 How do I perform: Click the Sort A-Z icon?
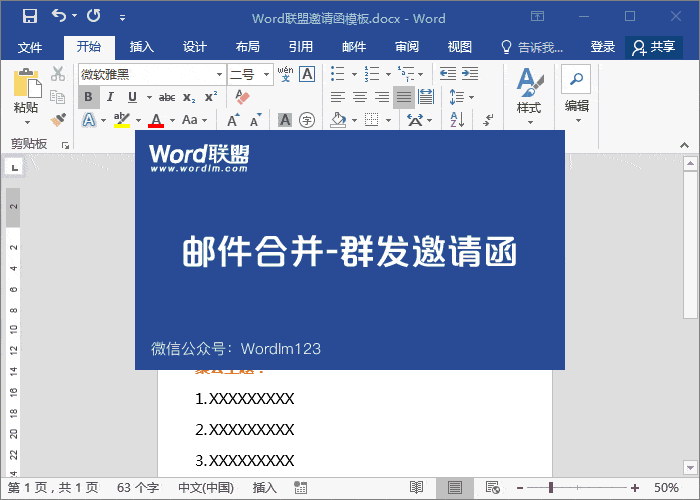click(x=457, y=120)
